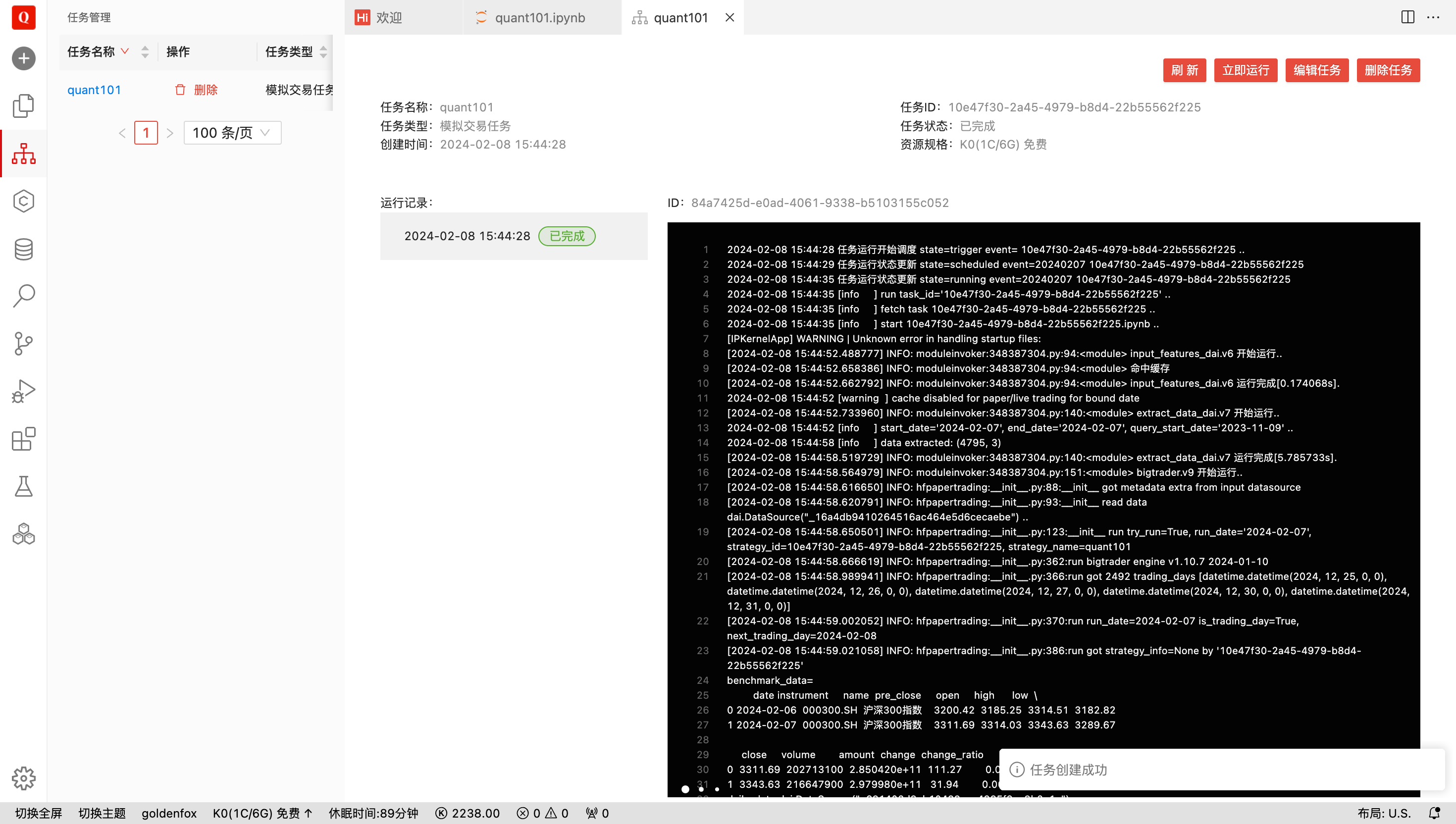Open the source control branch icon
This screenshot has height=824, width=1456.
[x=23, y=344]
